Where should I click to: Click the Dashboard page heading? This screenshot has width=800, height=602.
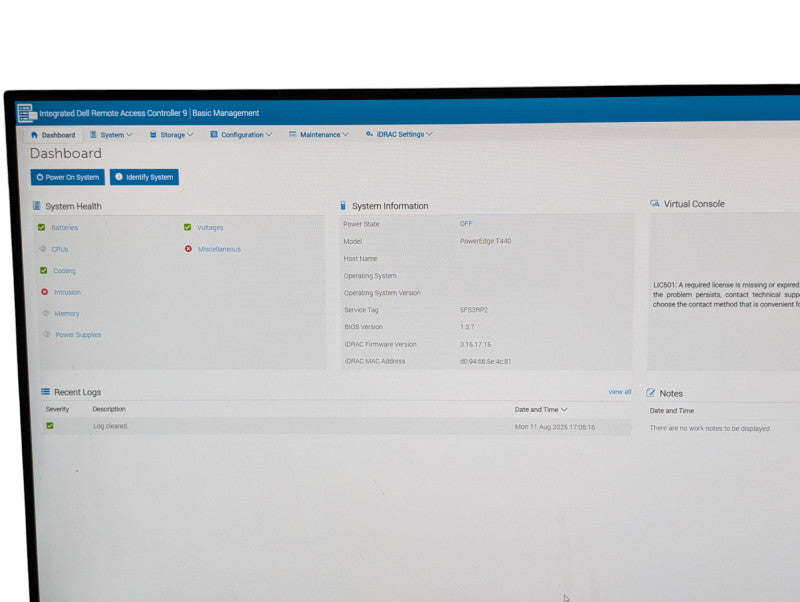[66, 153]
